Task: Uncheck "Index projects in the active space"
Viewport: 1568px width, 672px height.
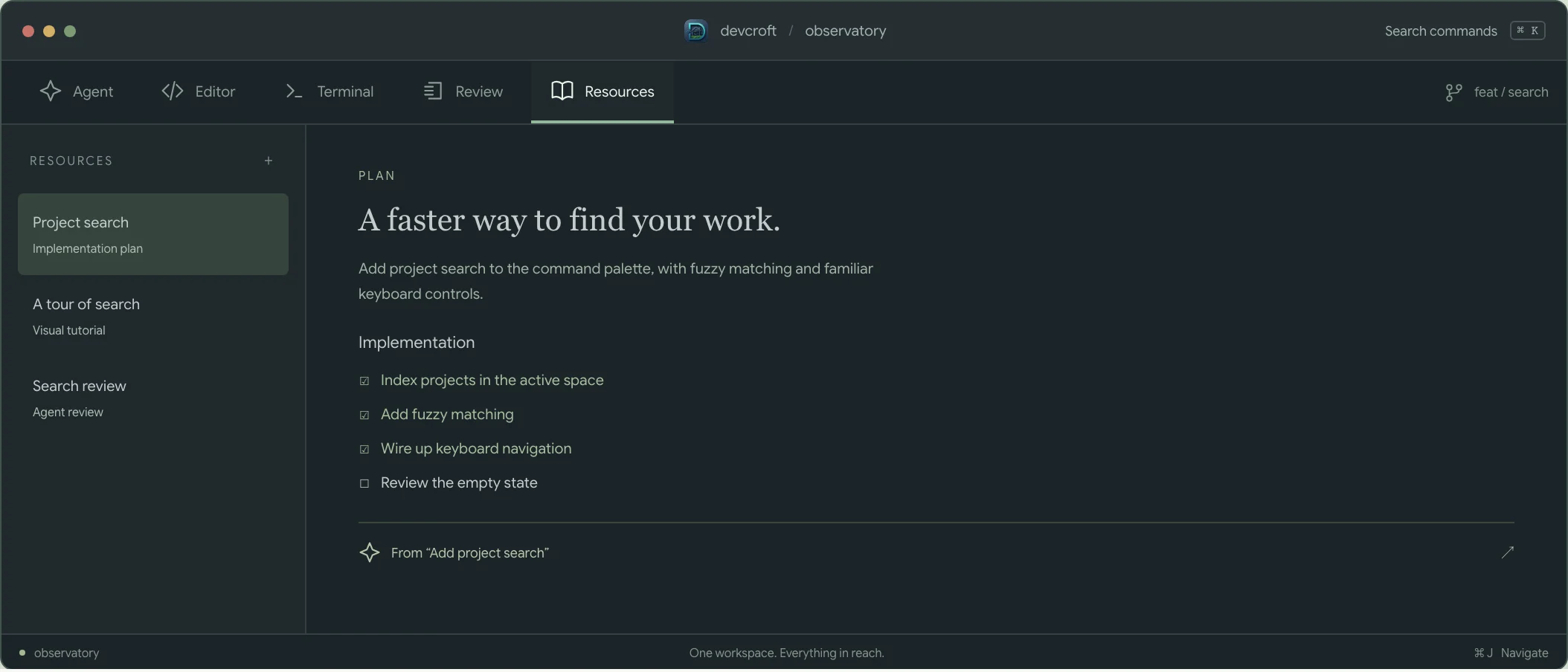Action: click(x=364, y=381)
